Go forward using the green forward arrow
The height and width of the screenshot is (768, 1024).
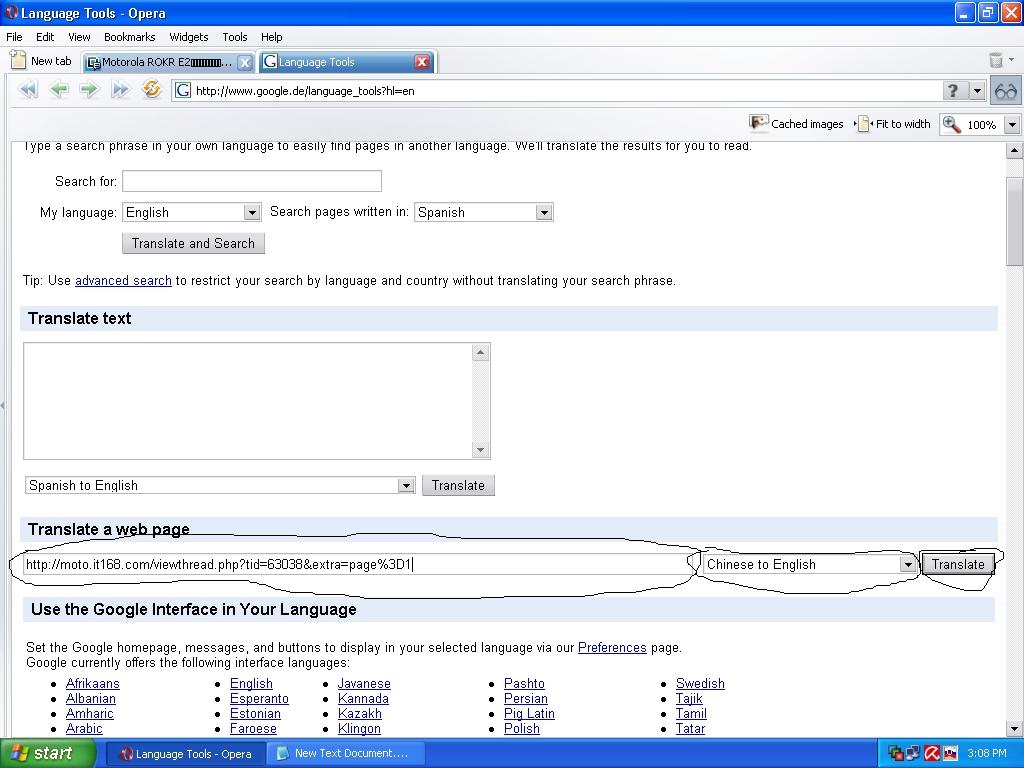tap(89, 89)
